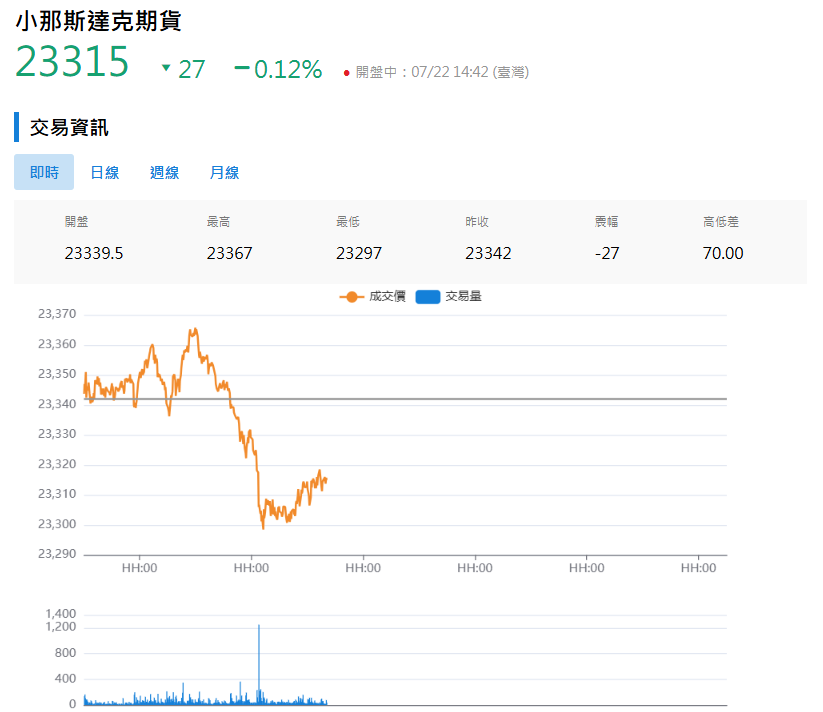Click the 小那斯達克期貨 title
Image resolution: width=823 pixels, height=712 pixels.
tap(98, 22)
